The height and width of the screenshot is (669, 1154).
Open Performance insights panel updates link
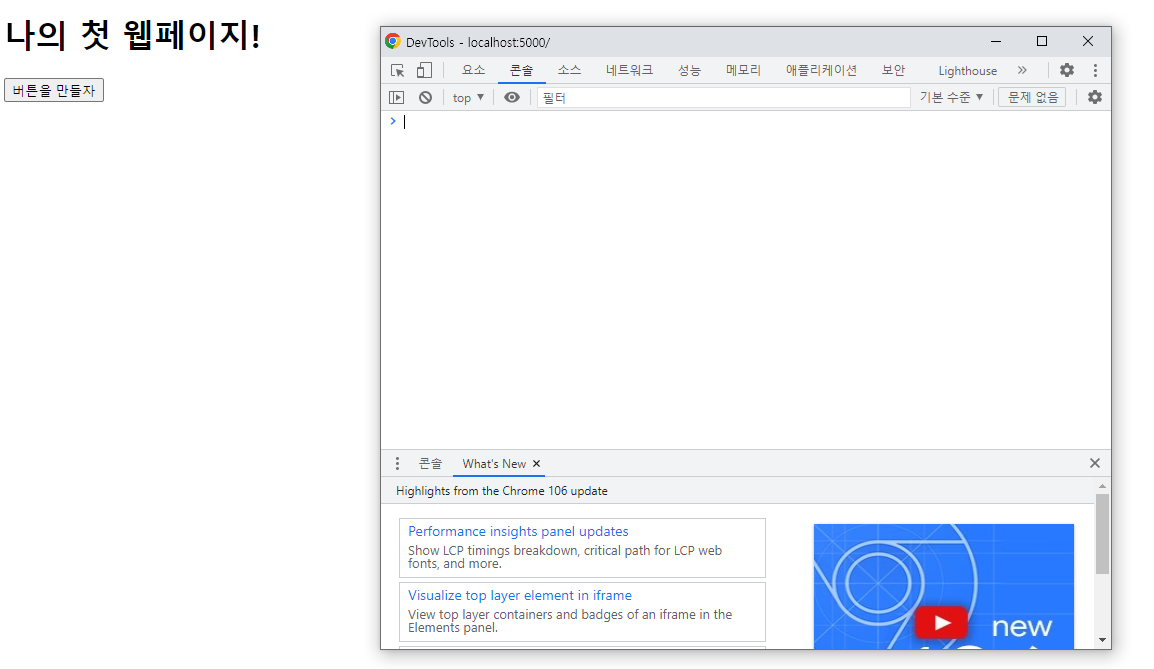518,531
